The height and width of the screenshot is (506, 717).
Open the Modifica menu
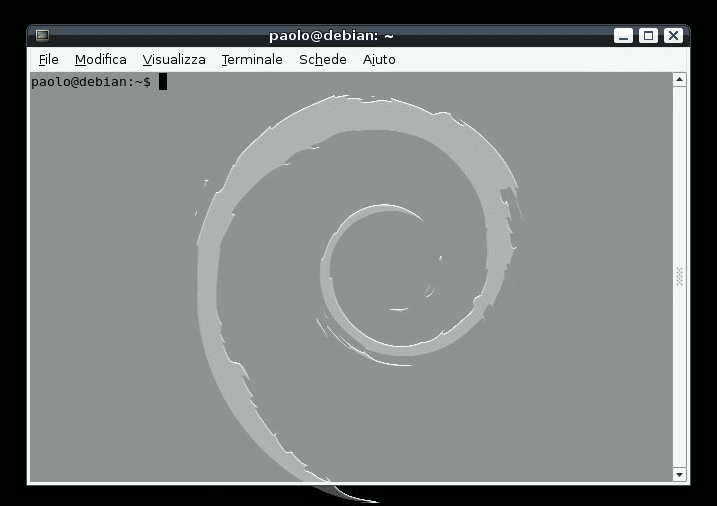[101, 59]
